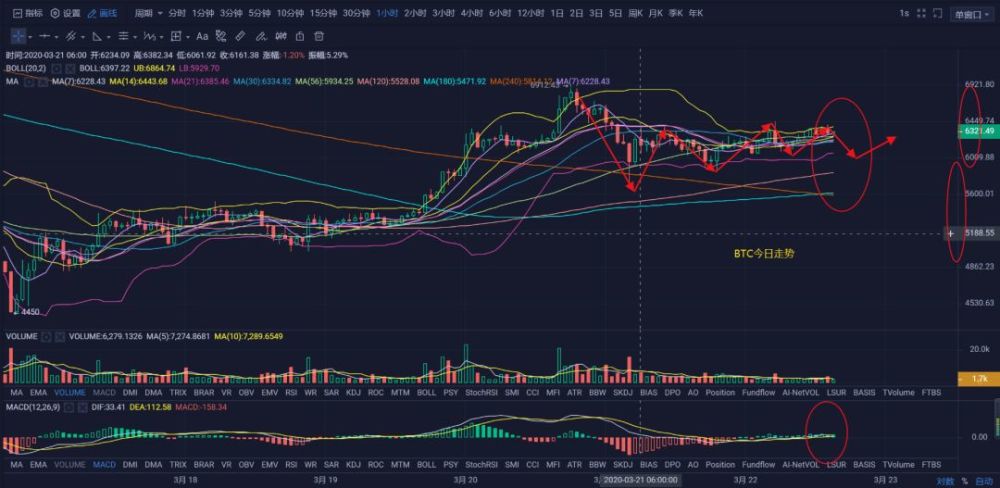Select RSI in the volume panel tab row

(291, 393)
